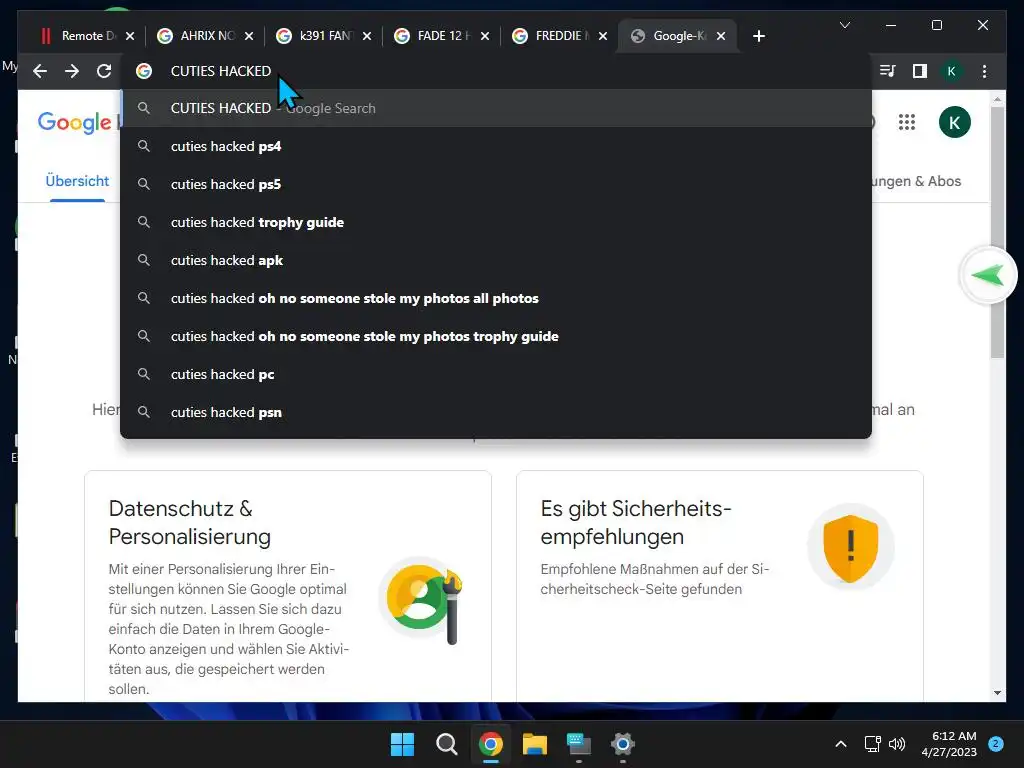Open the Windows Start menu

coord(402,744)
